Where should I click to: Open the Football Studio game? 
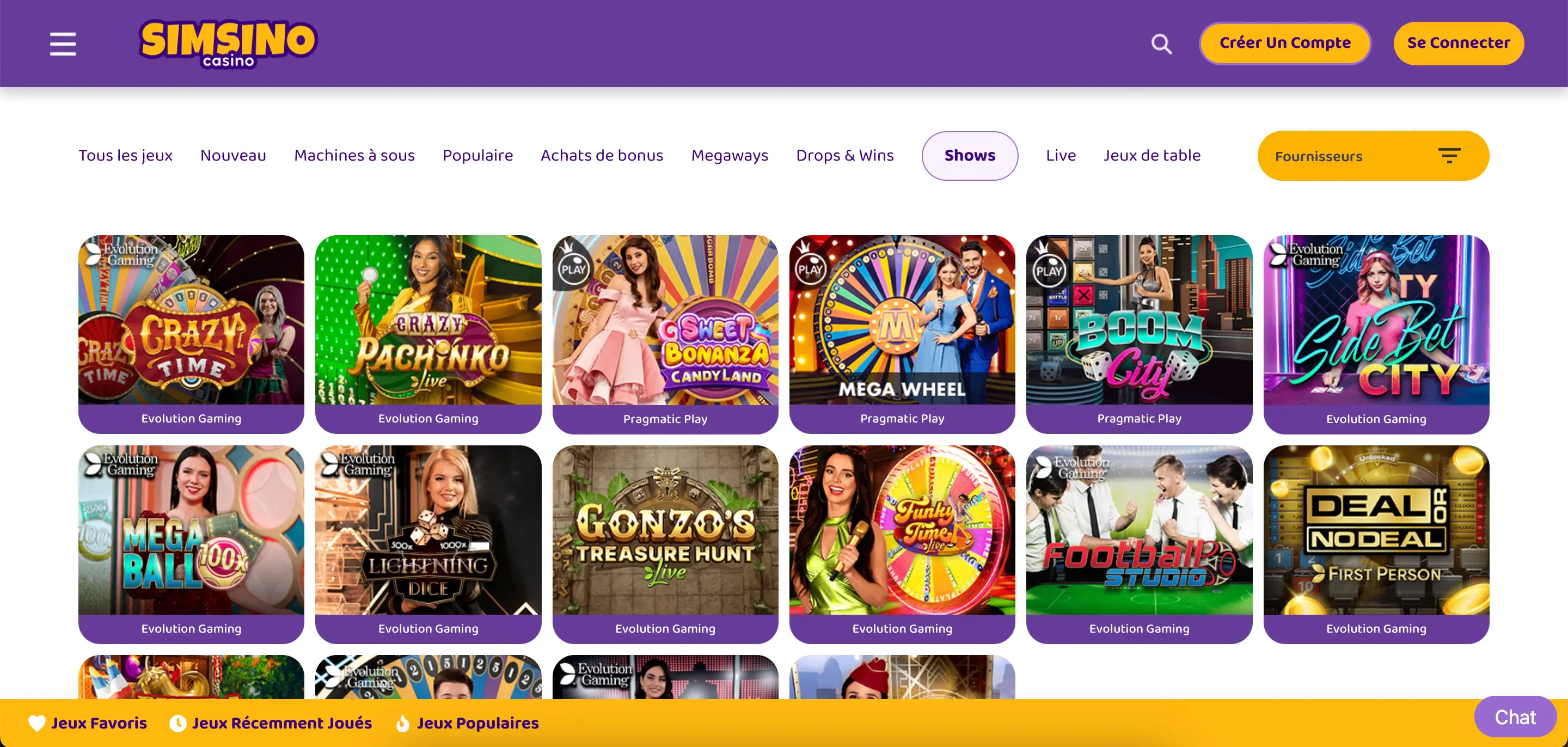coord(1140,530)
